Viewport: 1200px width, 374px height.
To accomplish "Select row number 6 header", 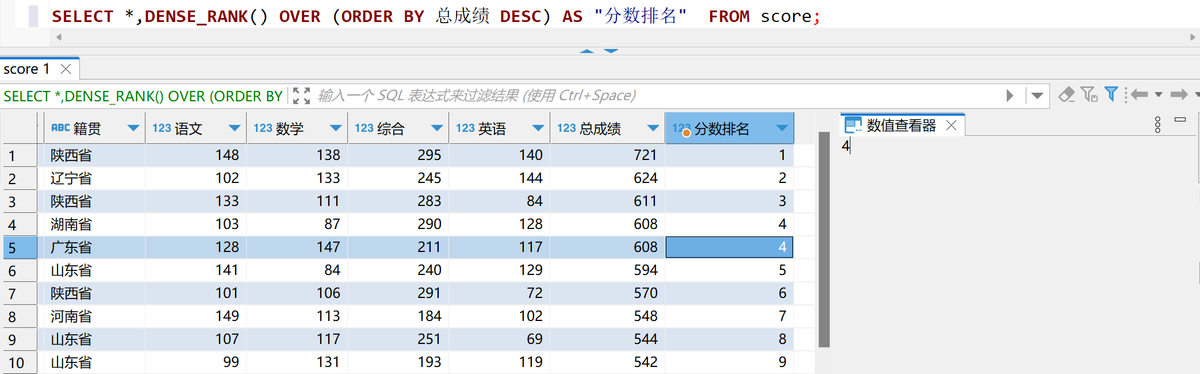I will [x=20, y=270].
